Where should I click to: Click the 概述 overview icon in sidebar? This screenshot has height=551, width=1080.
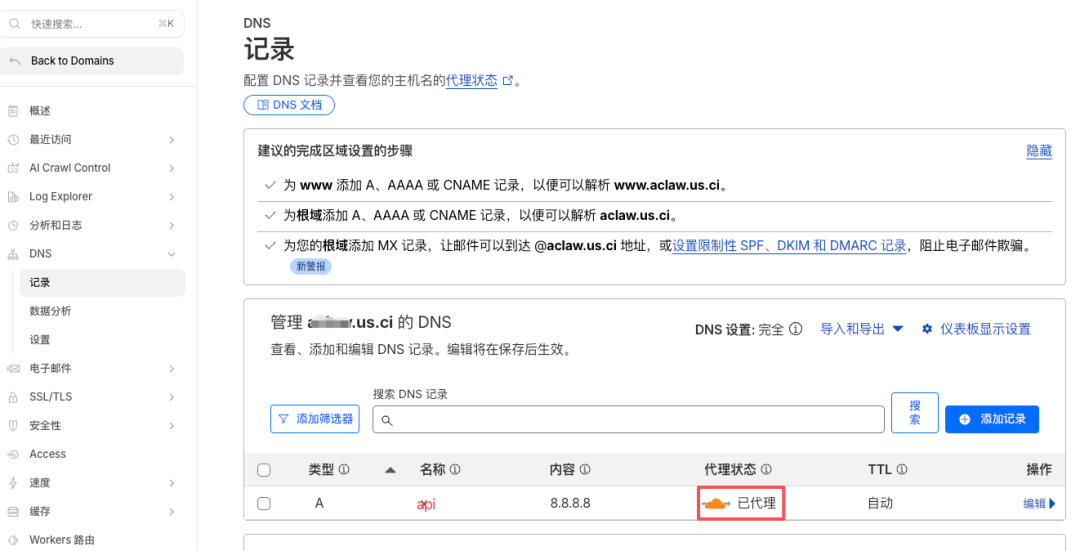pos(13,111)
